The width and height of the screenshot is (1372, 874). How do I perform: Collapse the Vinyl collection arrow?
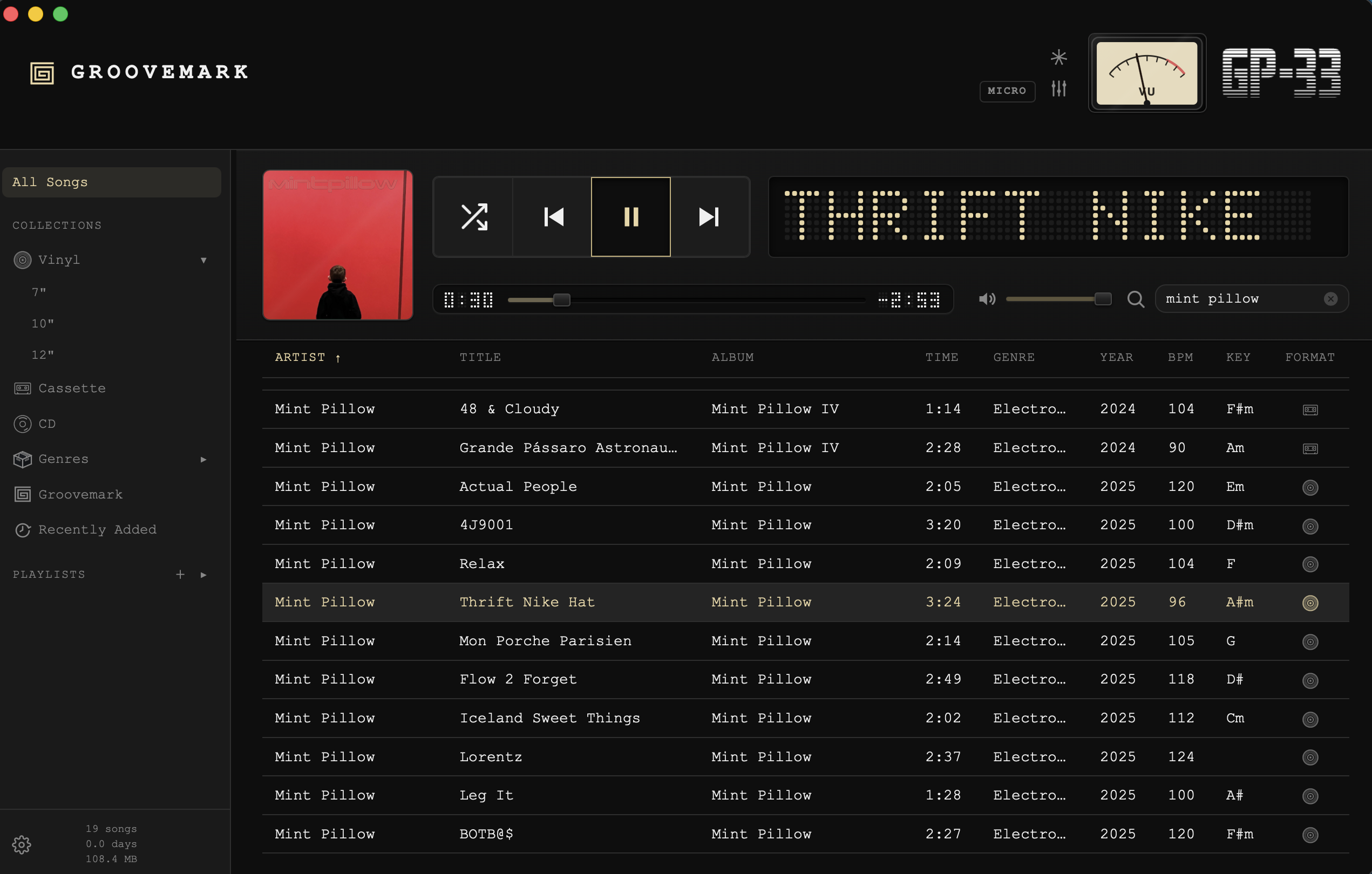(203, 260)
